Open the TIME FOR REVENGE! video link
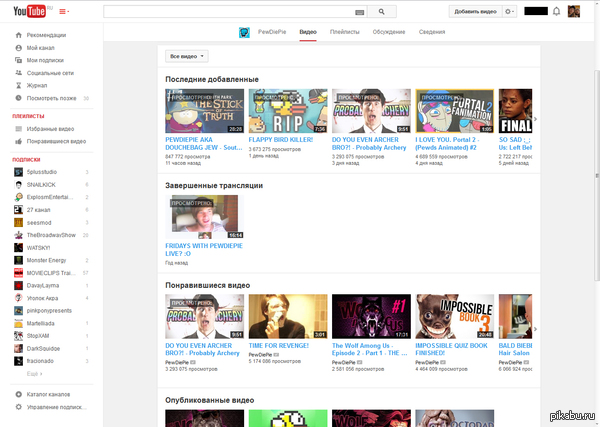Image resolution: width=600 pixels, height=427 pixels. [279, 346]
